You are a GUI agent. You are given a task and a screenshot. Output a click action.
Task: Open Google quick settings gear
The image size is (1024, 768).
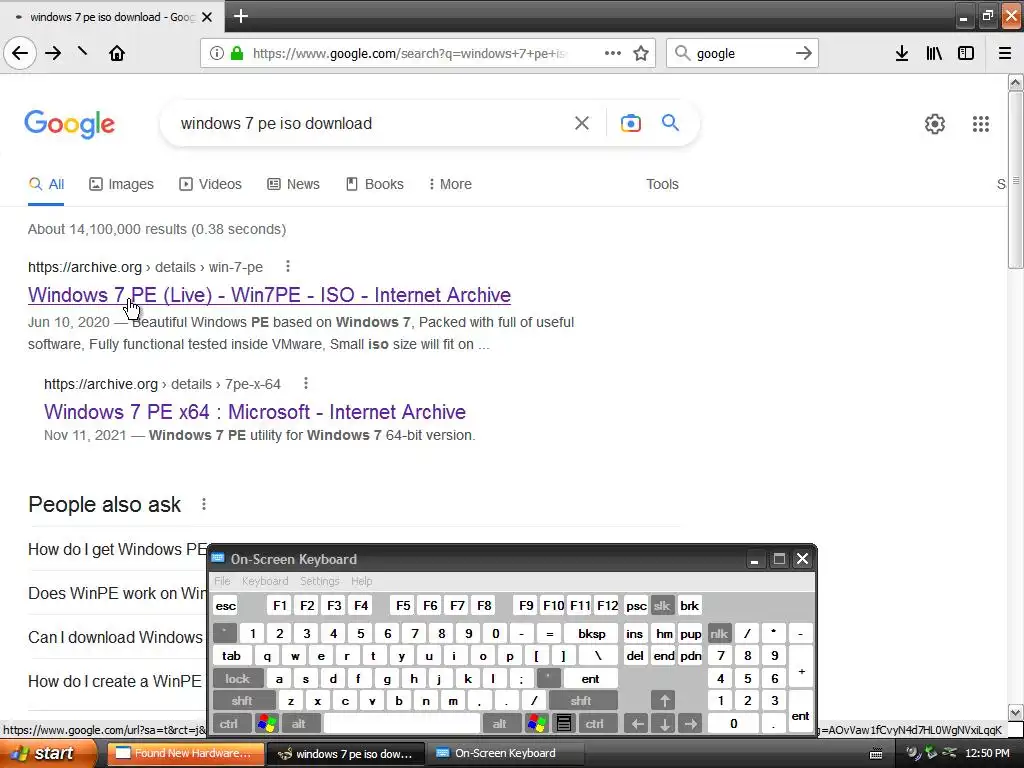pos(935,123)
